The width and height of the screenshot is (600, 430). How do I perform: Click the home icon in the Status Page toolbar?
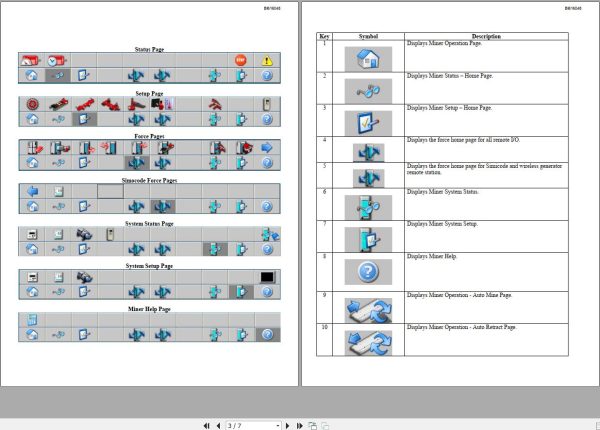(x=32, y=75)
